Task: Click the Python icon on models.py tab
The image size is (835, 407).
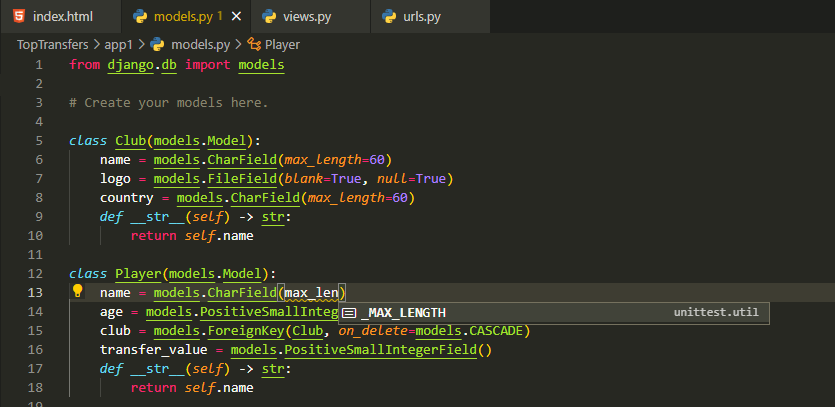Action: pyautogui.click(x=140, y=17)
